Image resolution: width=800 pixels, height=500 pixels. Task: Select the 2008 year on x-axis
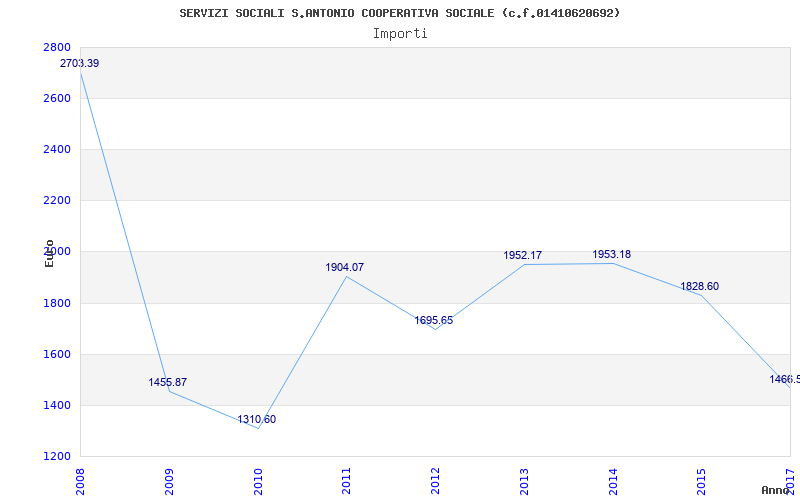(x=81, y=480)
